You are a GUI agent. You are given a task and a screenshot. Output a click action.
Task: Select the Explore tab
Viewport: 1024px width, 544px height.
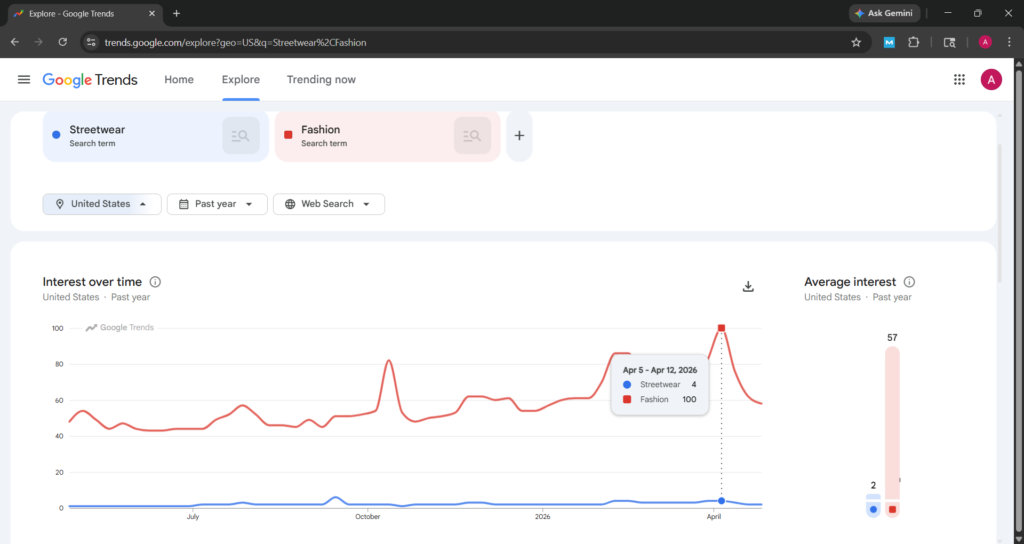[x=241, y=80]
